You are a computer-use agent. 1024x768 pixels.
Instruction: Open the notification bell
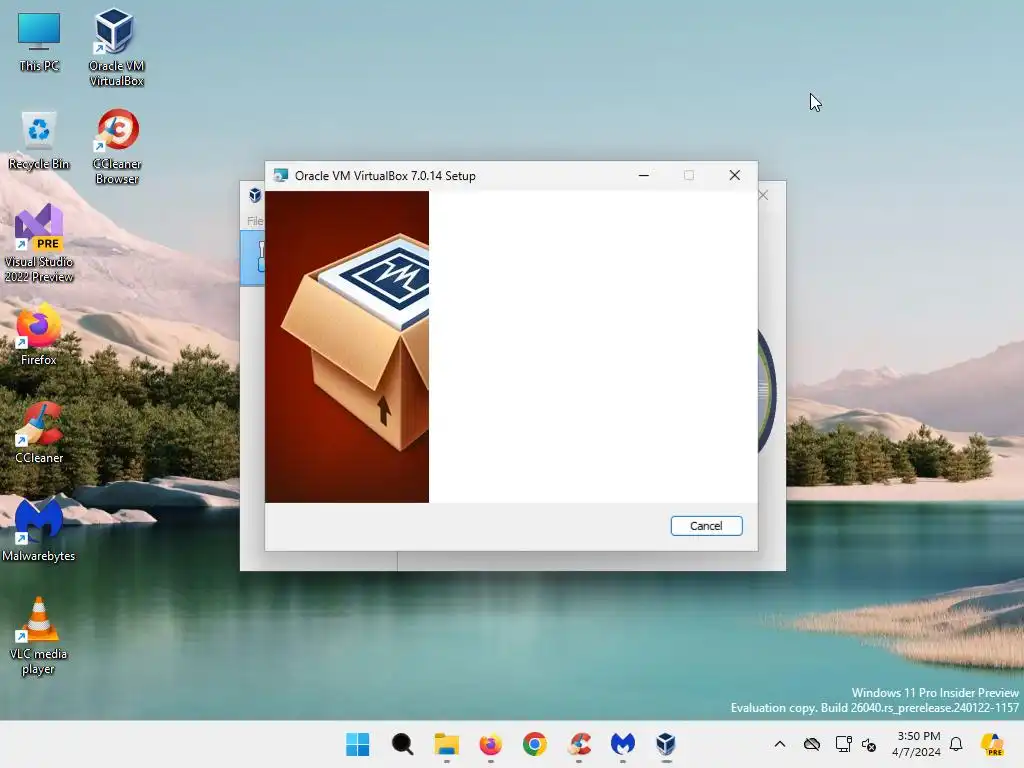(x=956, y=744)
